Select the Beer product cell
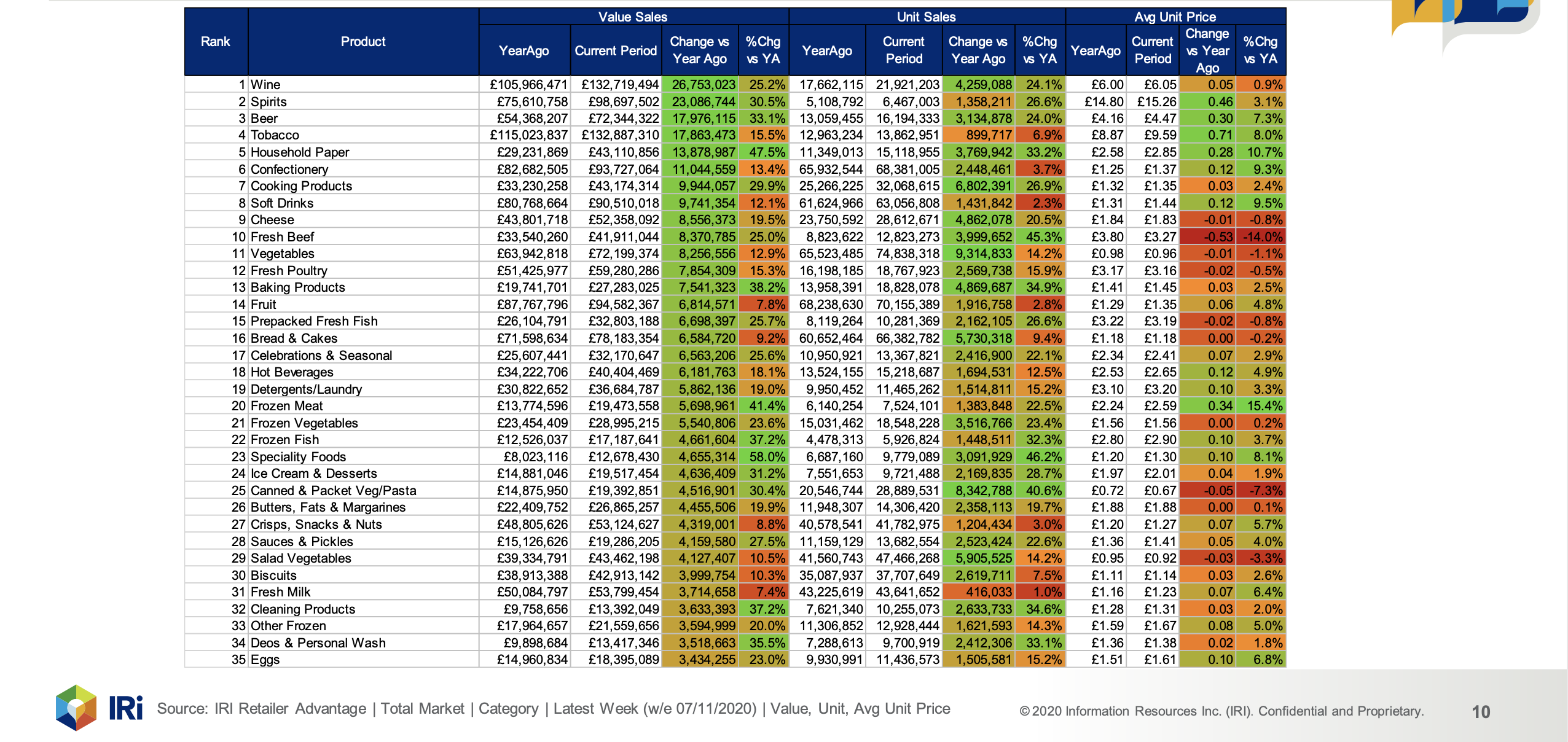Viewport: 1568px width, 742px height. point(363,119)
